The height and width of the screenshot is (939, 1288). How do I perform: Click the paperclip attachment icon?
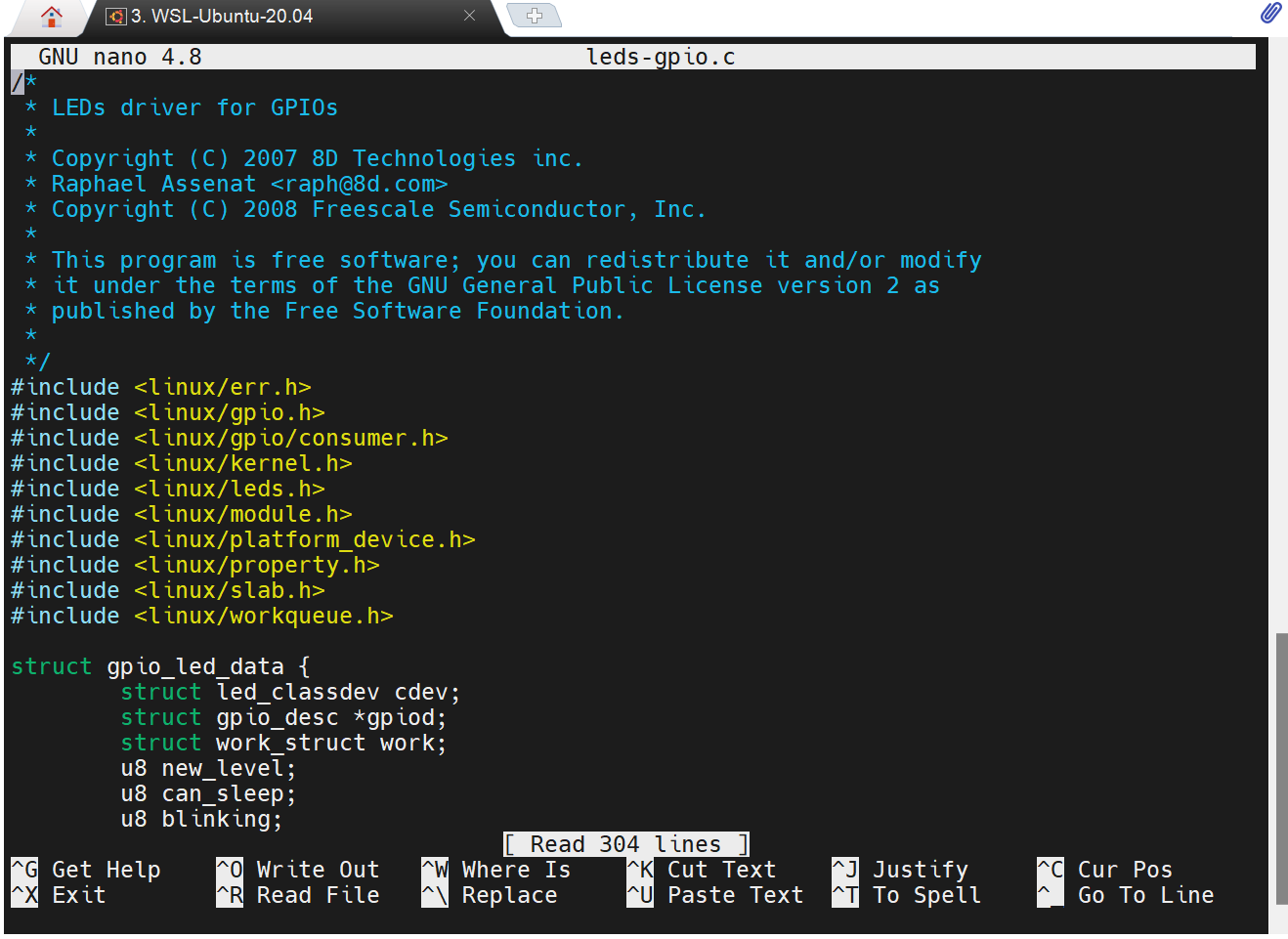tap(1271, 13)
